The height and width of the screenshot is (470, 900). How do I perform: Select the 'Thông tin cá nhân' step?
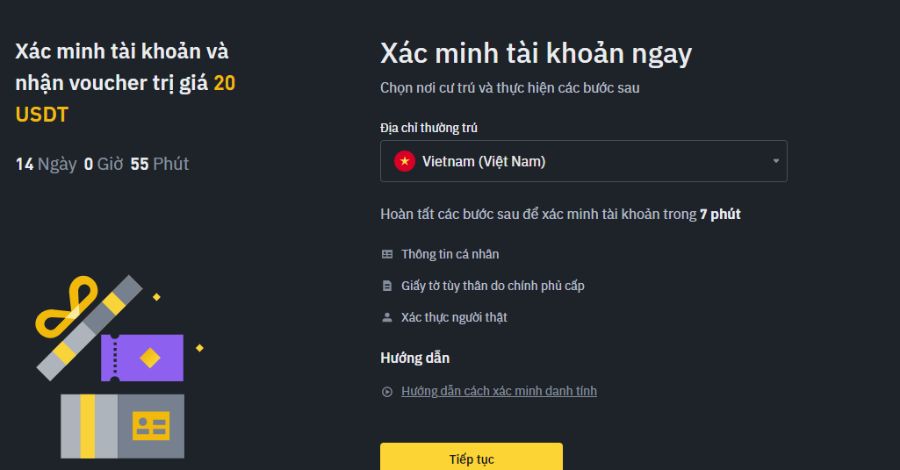coord(450,254)
